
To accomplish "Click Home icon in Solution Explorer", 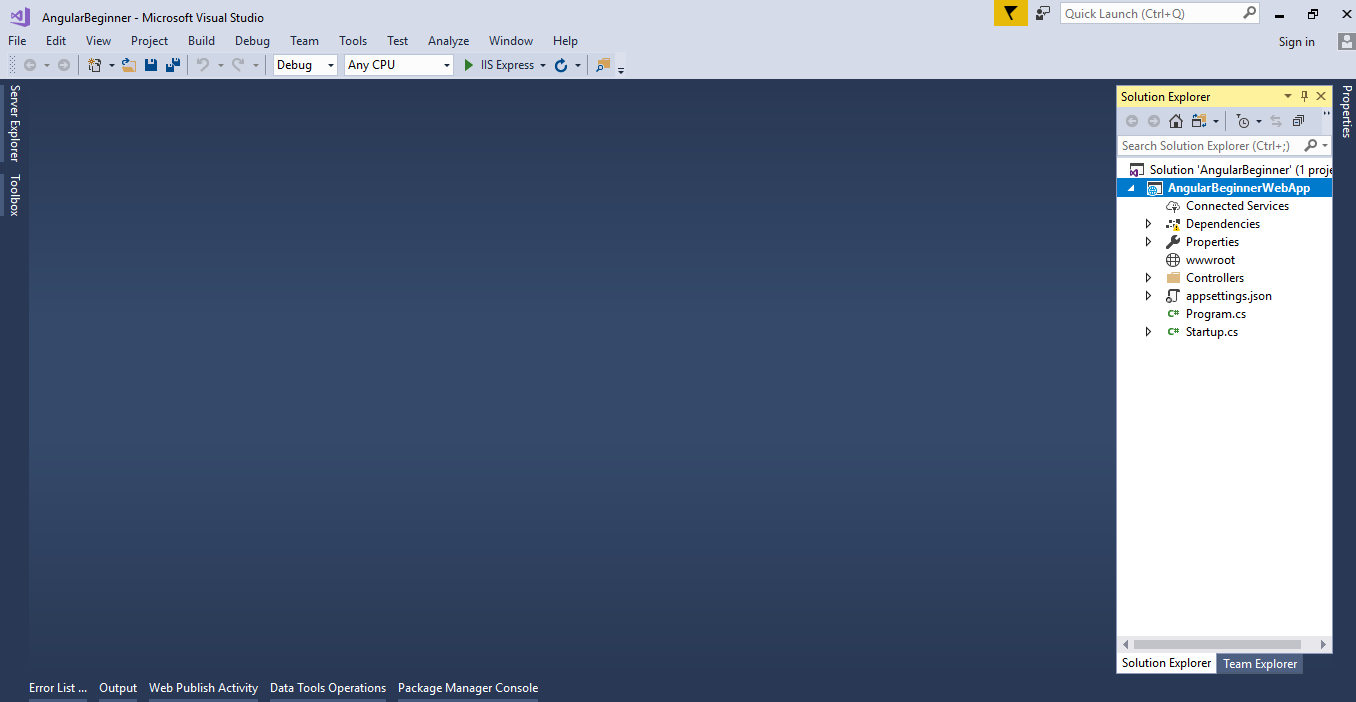I will pos(1176,121).
